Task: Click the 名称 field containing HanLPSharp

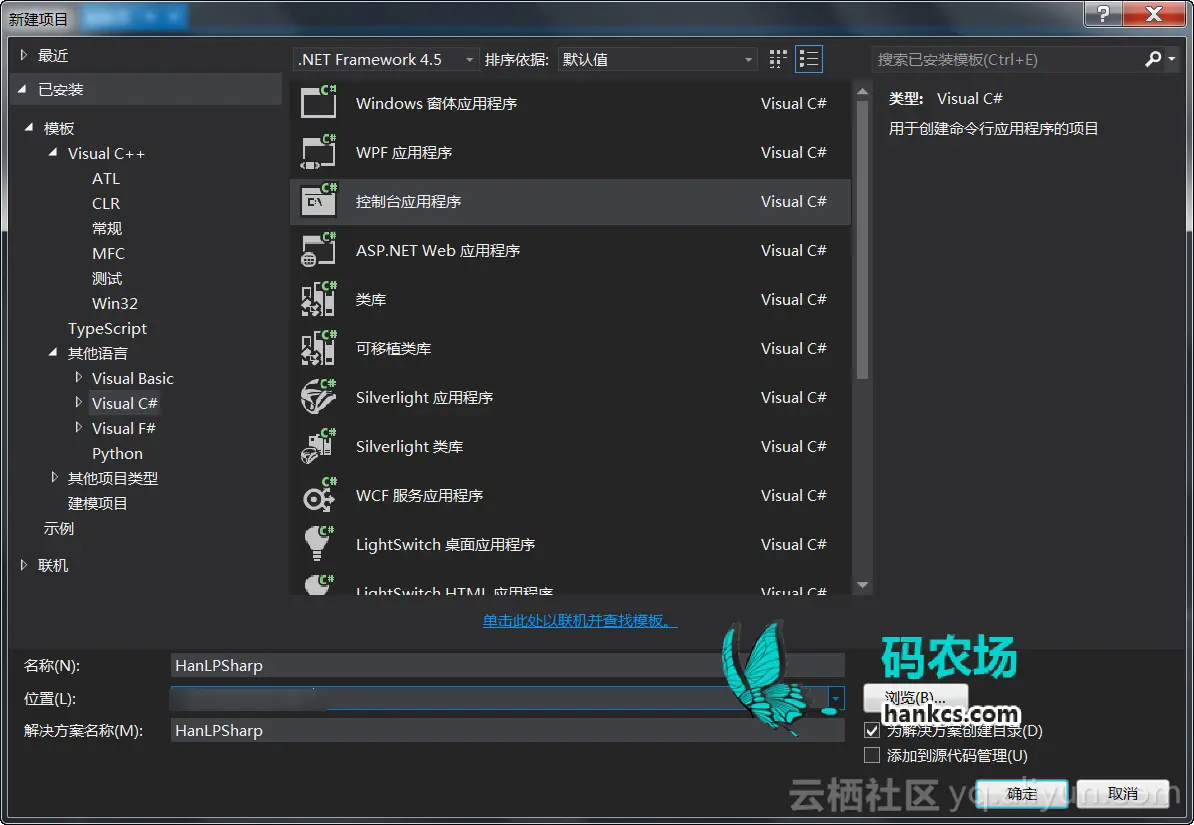Action: [x=508, y=665]
